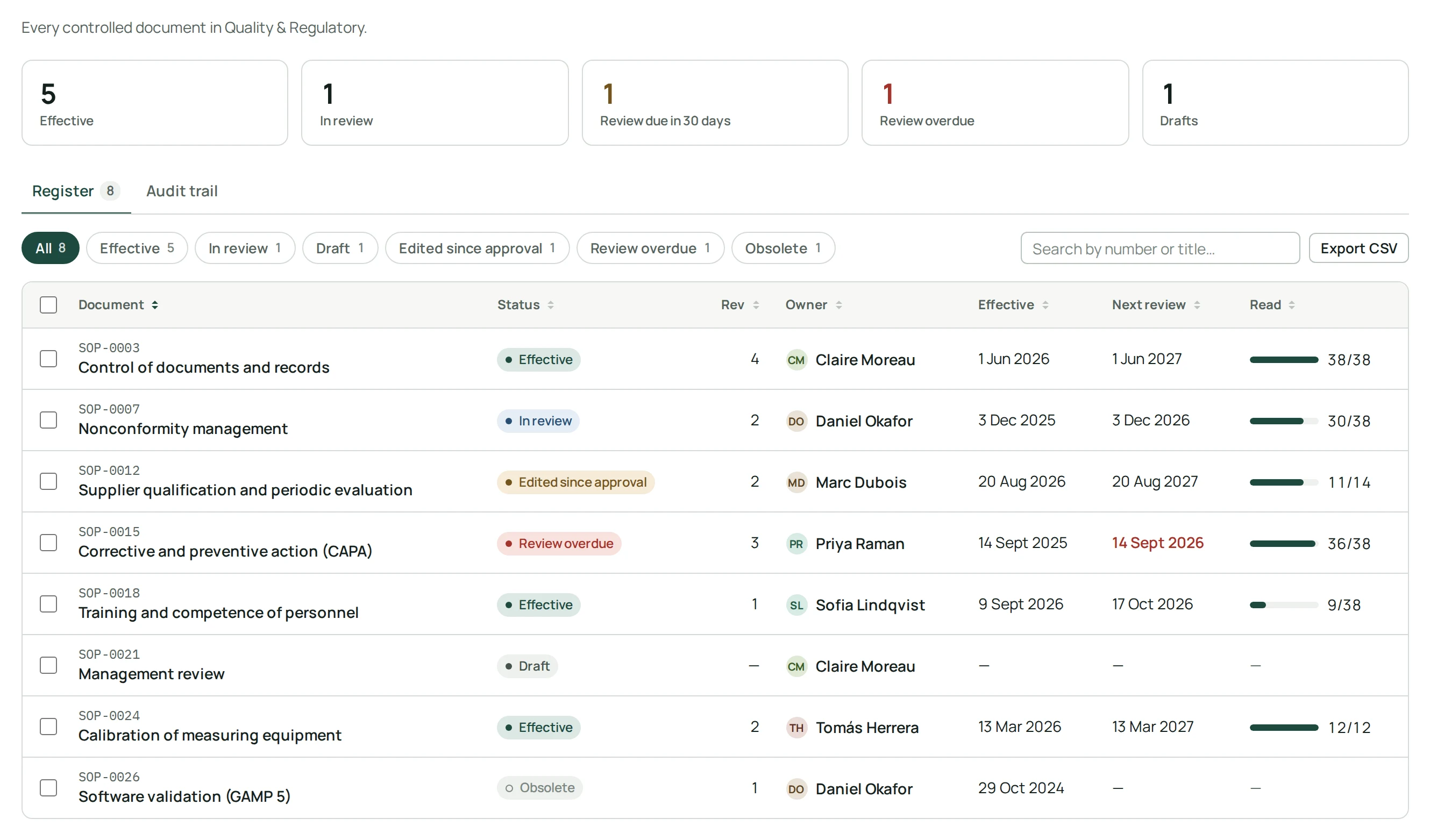Click the sort icon in the Status column header
Image resolution: width=1430 pixels, height=840 pixels.
(x=551, y=305)
